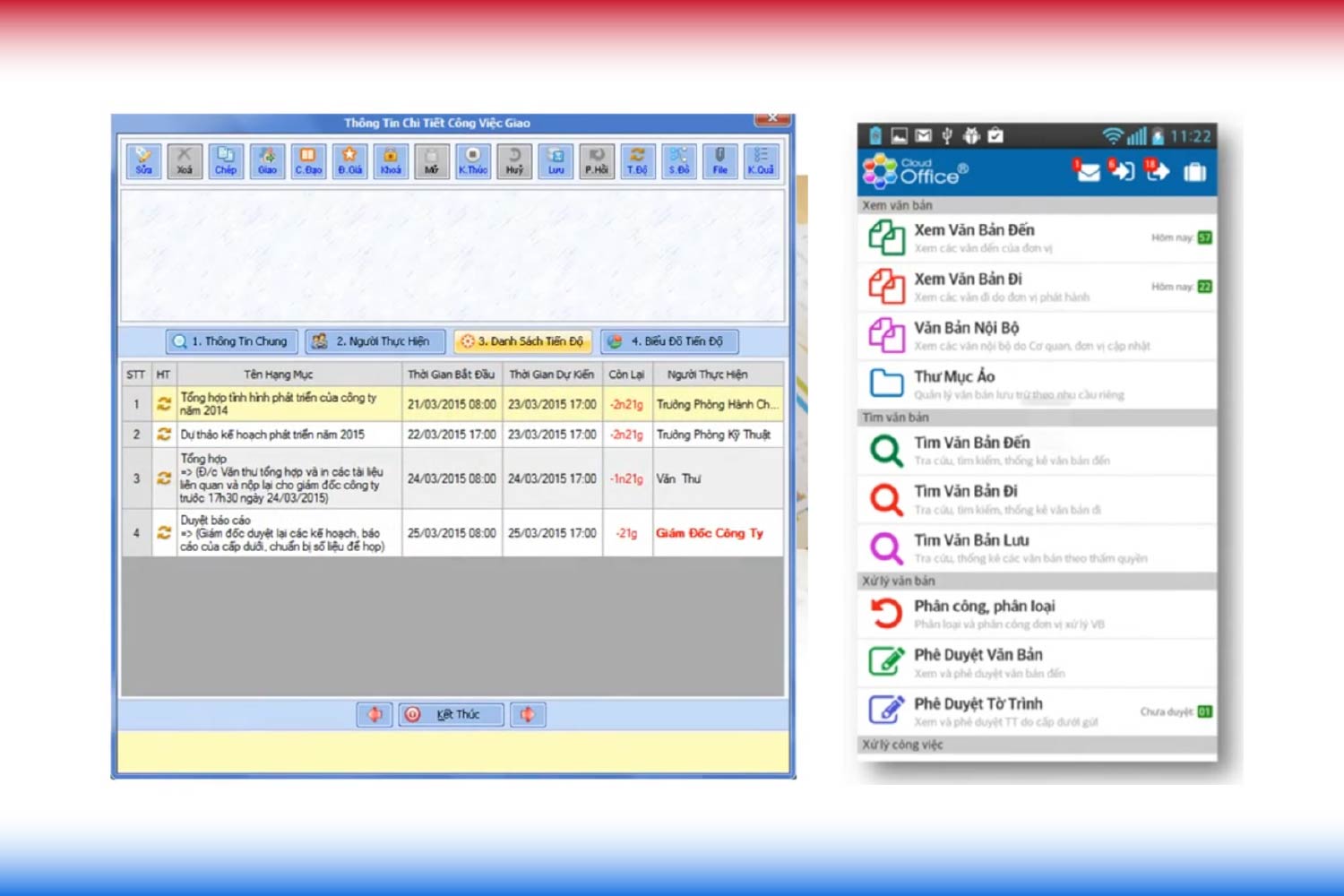Open Phê Duyệt Văn Bản

[x=1037, y=663]
